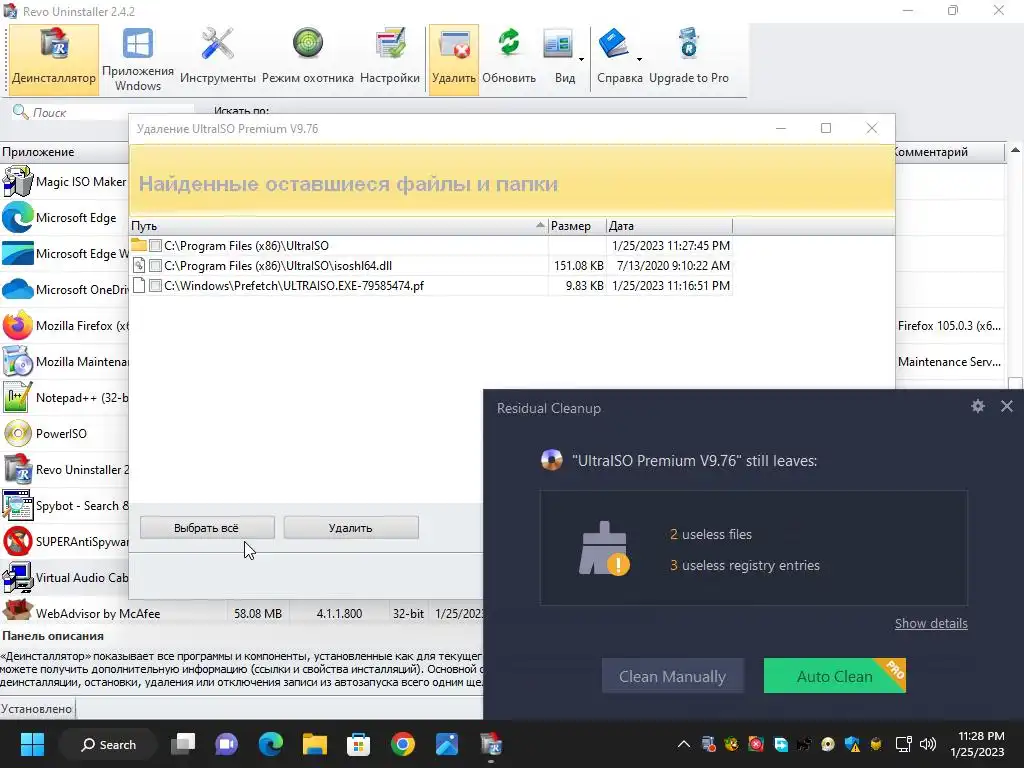Click the Удалить button in leftover dialog

point(351,528)
